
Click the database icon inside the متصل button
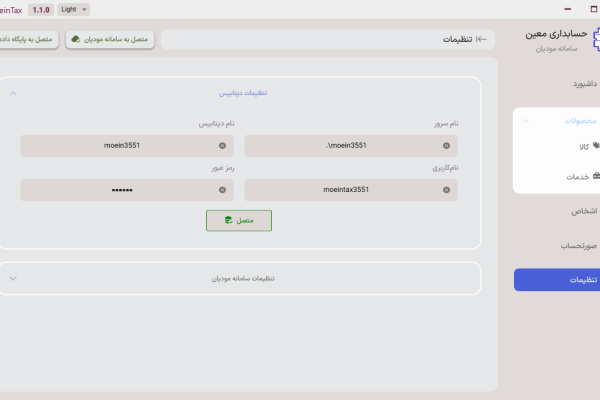coord(228,220)
